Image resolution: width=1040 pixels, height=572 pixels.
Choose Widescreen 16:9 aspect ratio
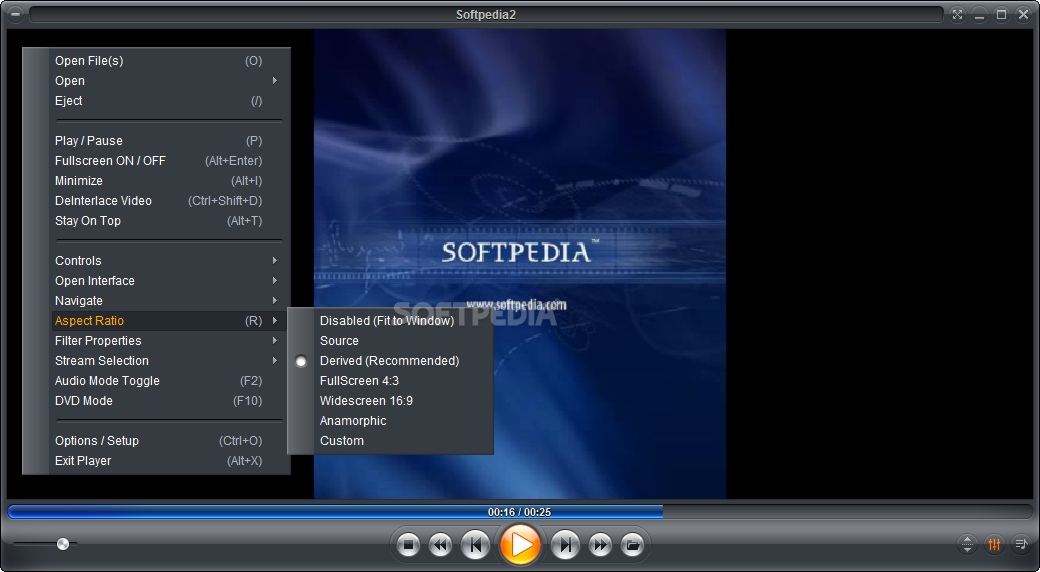pyautogui.click(x=390, y=401)
